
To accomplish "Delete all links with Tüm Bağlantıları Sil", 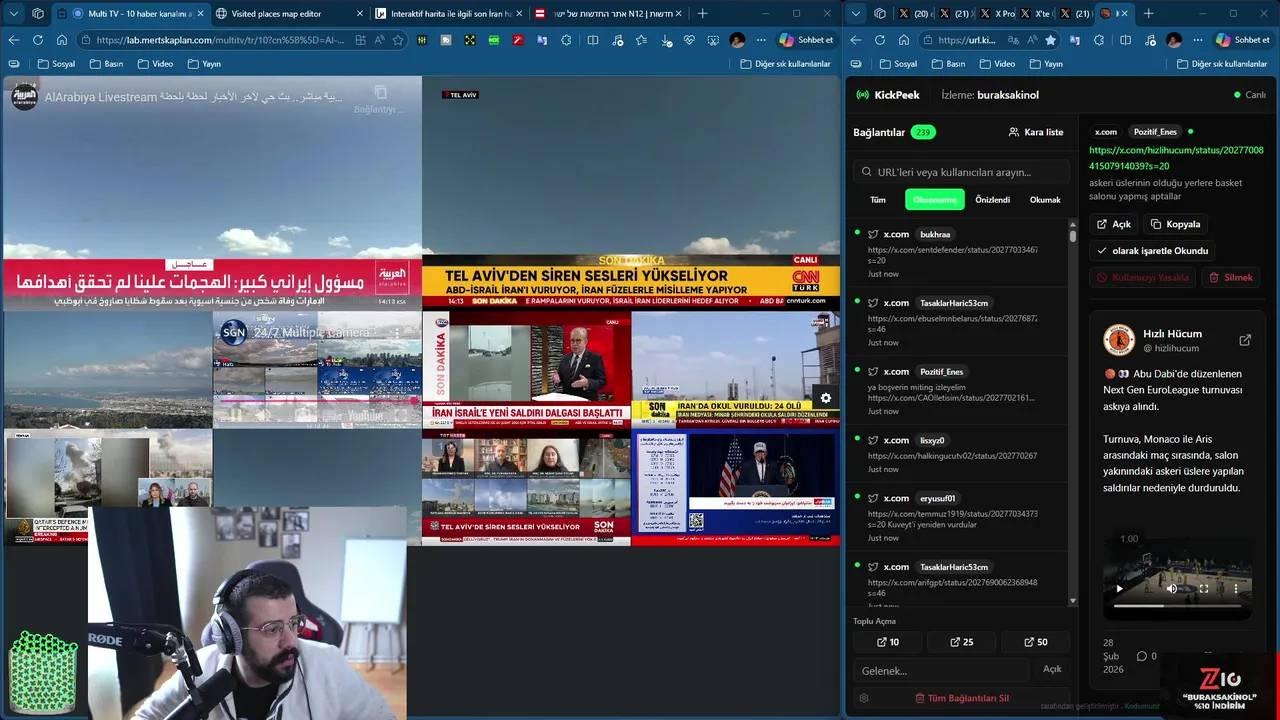I will coord(961,698).
